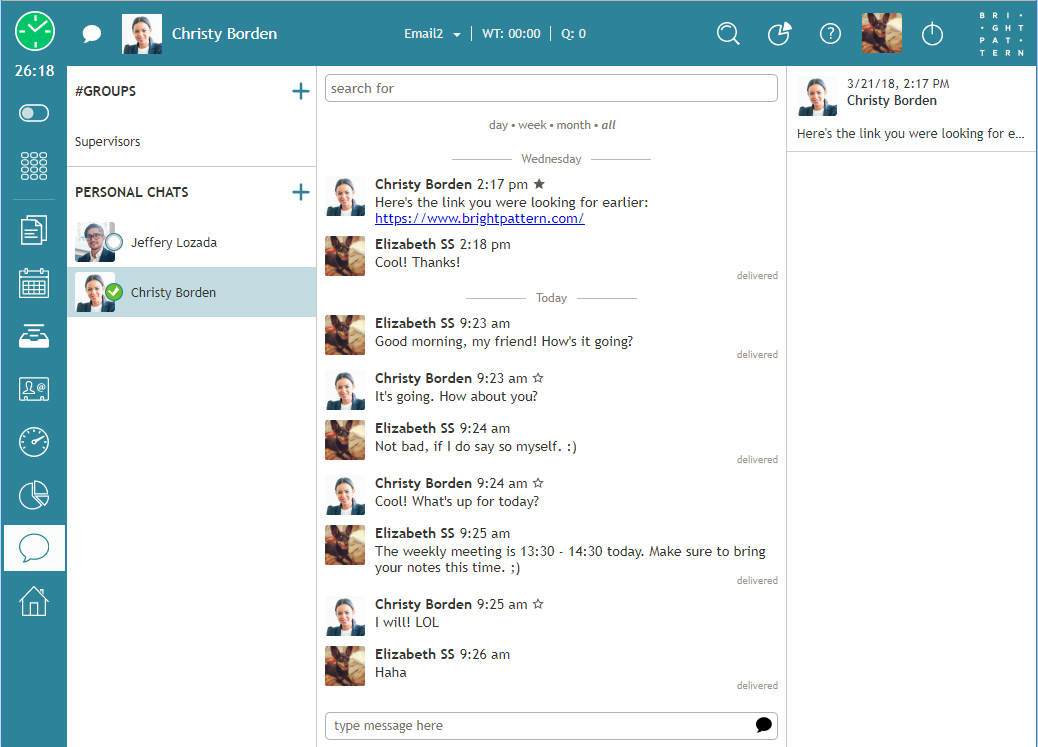
Task: Show all chat history
Action: (608, 124)
